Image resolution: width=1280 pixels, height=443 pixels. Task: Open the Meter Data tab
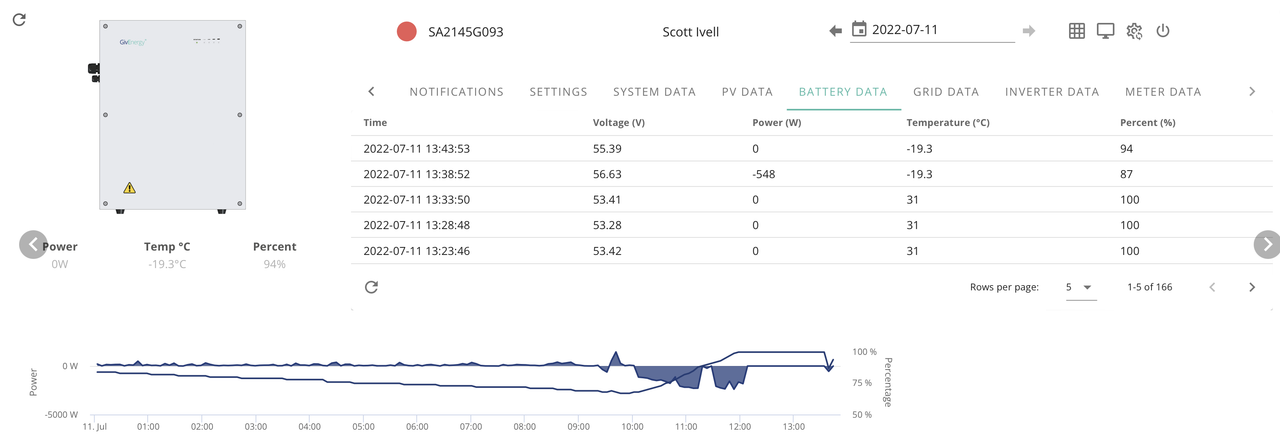pyautogui.click(x=1163, y=91)
